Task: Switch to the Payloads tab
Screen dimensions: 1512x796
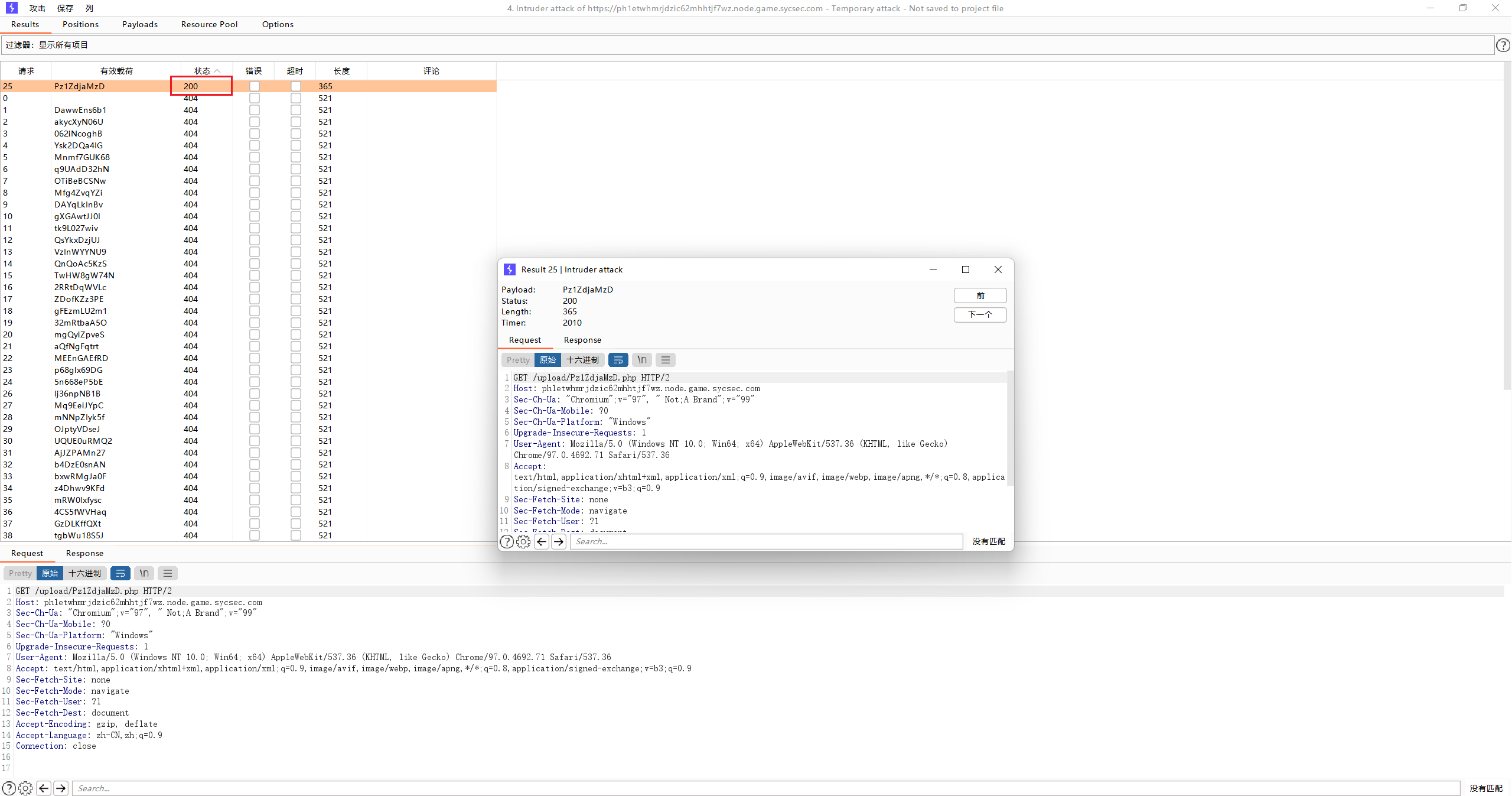Action: pos(140,24)
